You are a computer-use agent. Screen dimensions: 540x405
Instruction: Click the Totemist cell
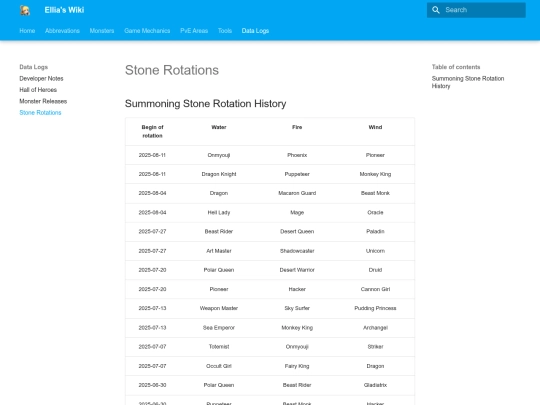[x=219, y=346]
